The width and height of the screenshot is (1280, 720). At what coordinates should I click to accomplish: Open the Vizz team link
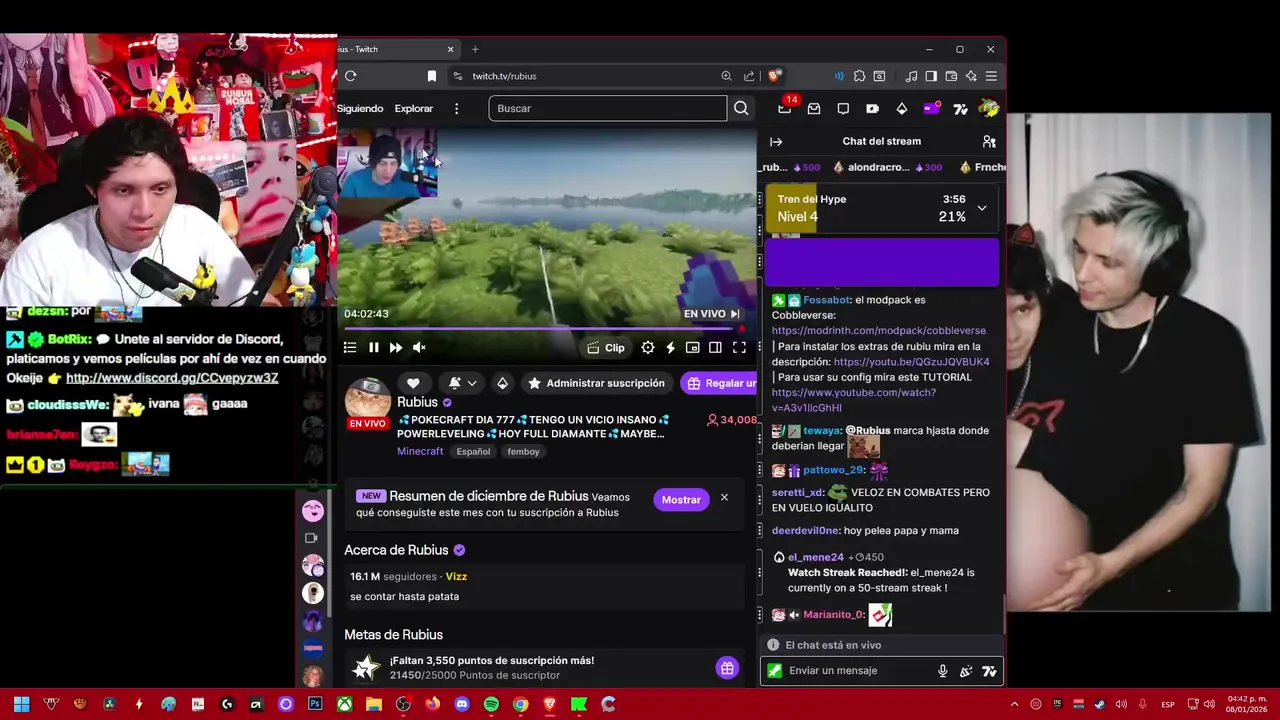(456, 576)
